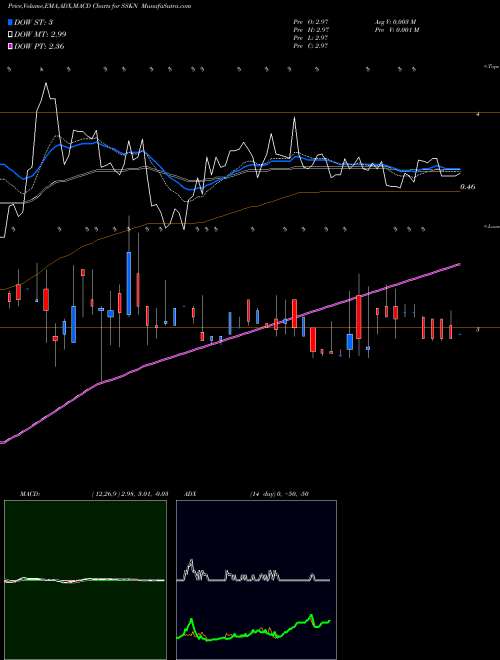Viewport: 500px width, 660px height.
Task: Click the 'Pre C: 2.97' close value
Action: point(311,46)
